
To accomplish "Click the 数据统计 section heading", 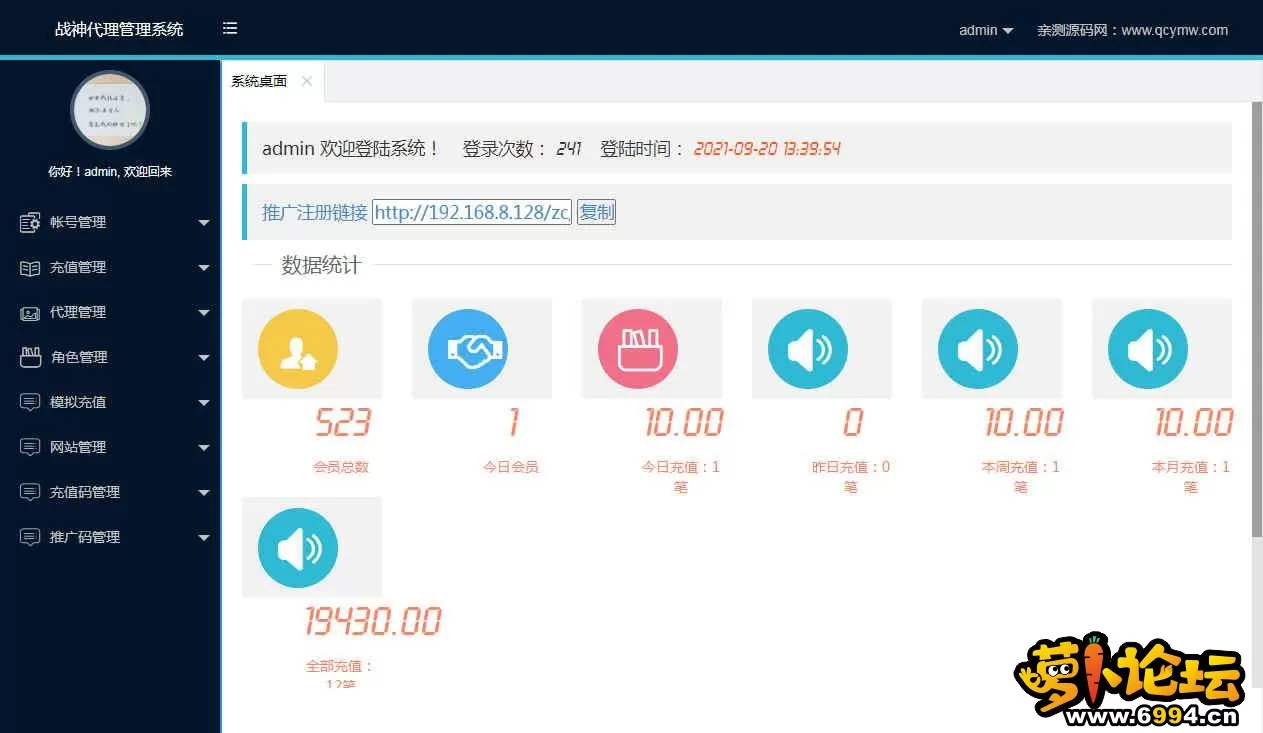I will click(x=321, y=265).
